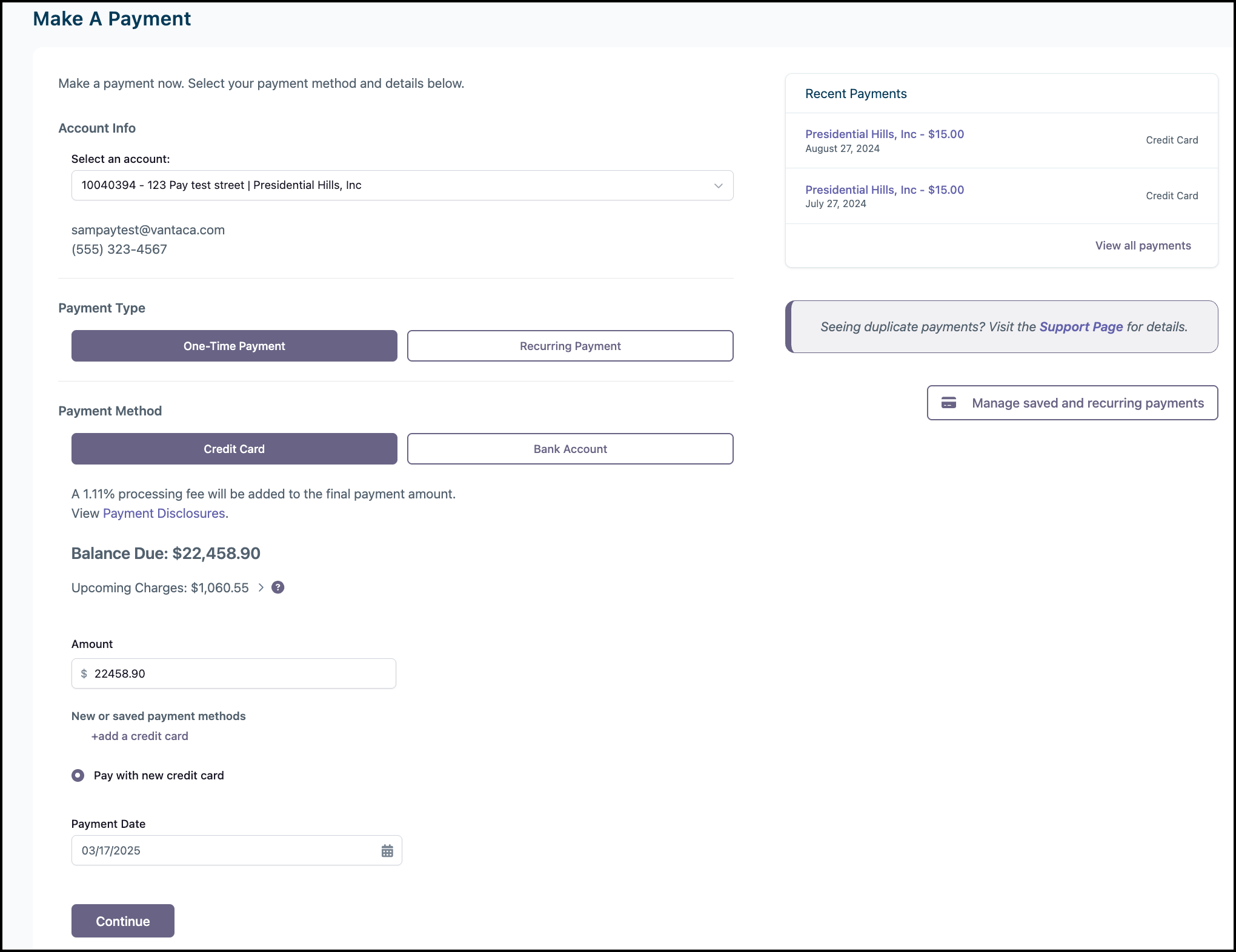This screenshot has width=1236, height=952.
Task: Click the Support Page link
Action: [1081, 327]
